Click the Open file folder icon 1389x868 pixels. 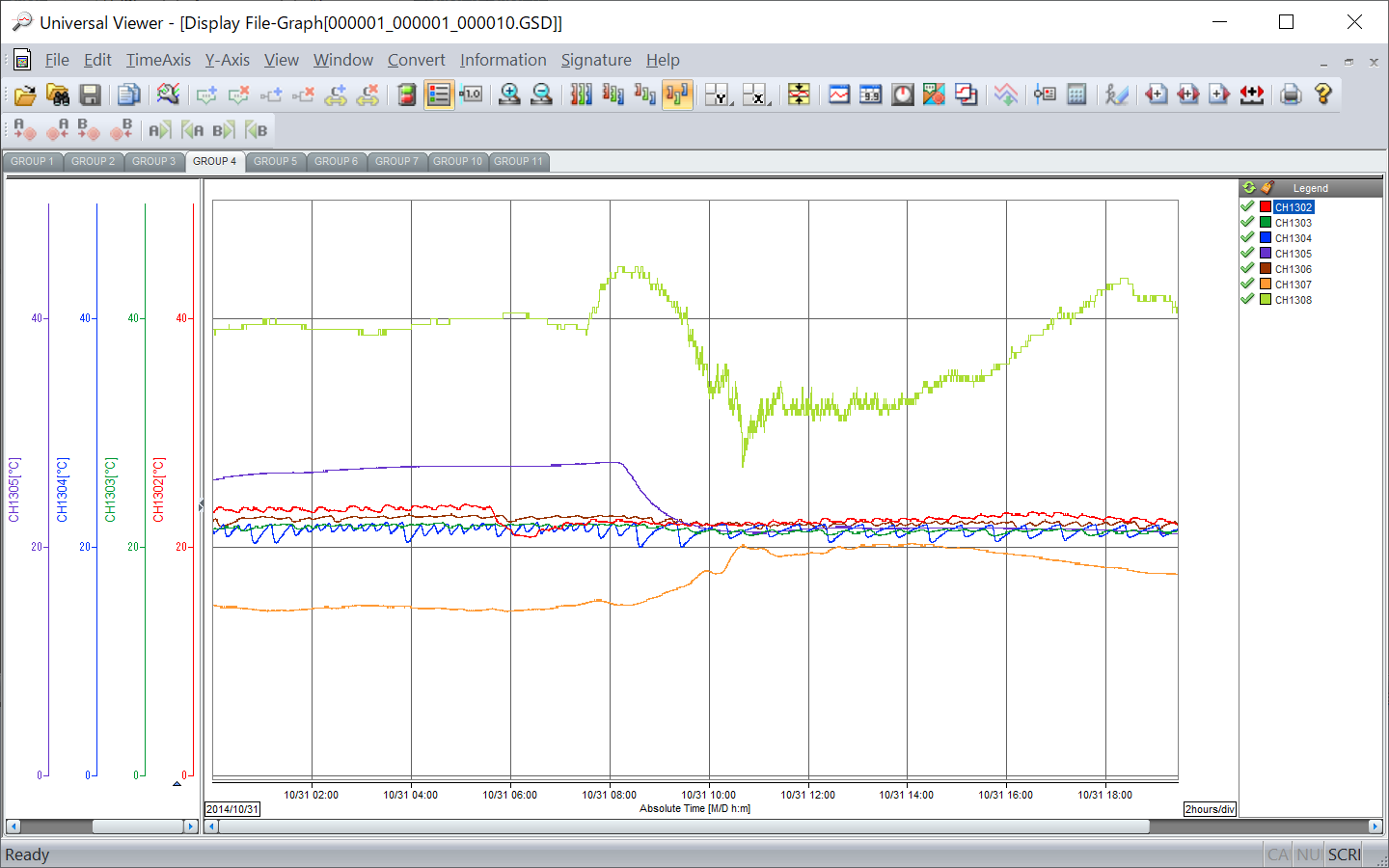tap(25, 95)
